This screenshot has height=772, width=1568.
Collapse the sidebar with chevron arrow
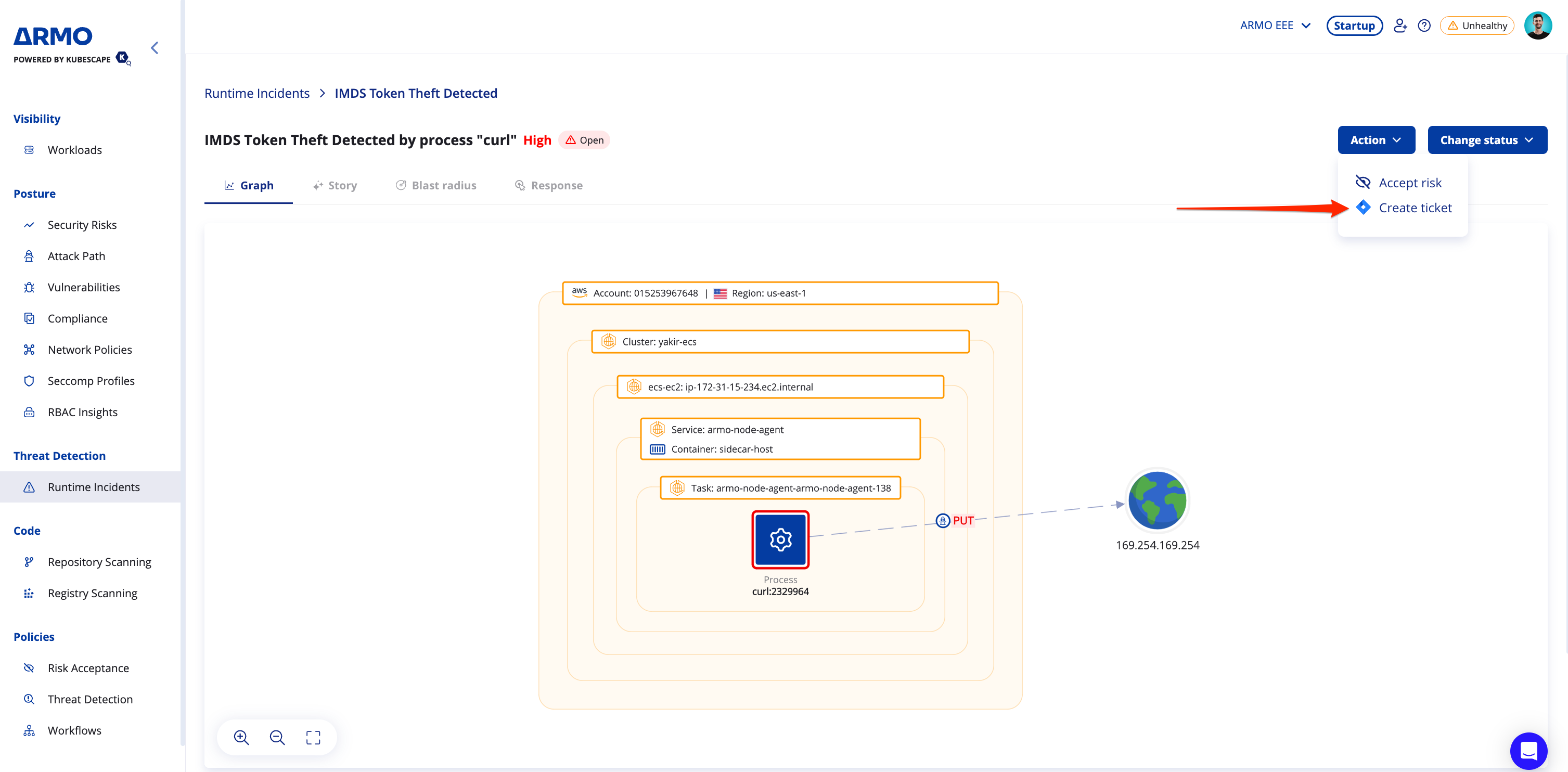[155, 48]
